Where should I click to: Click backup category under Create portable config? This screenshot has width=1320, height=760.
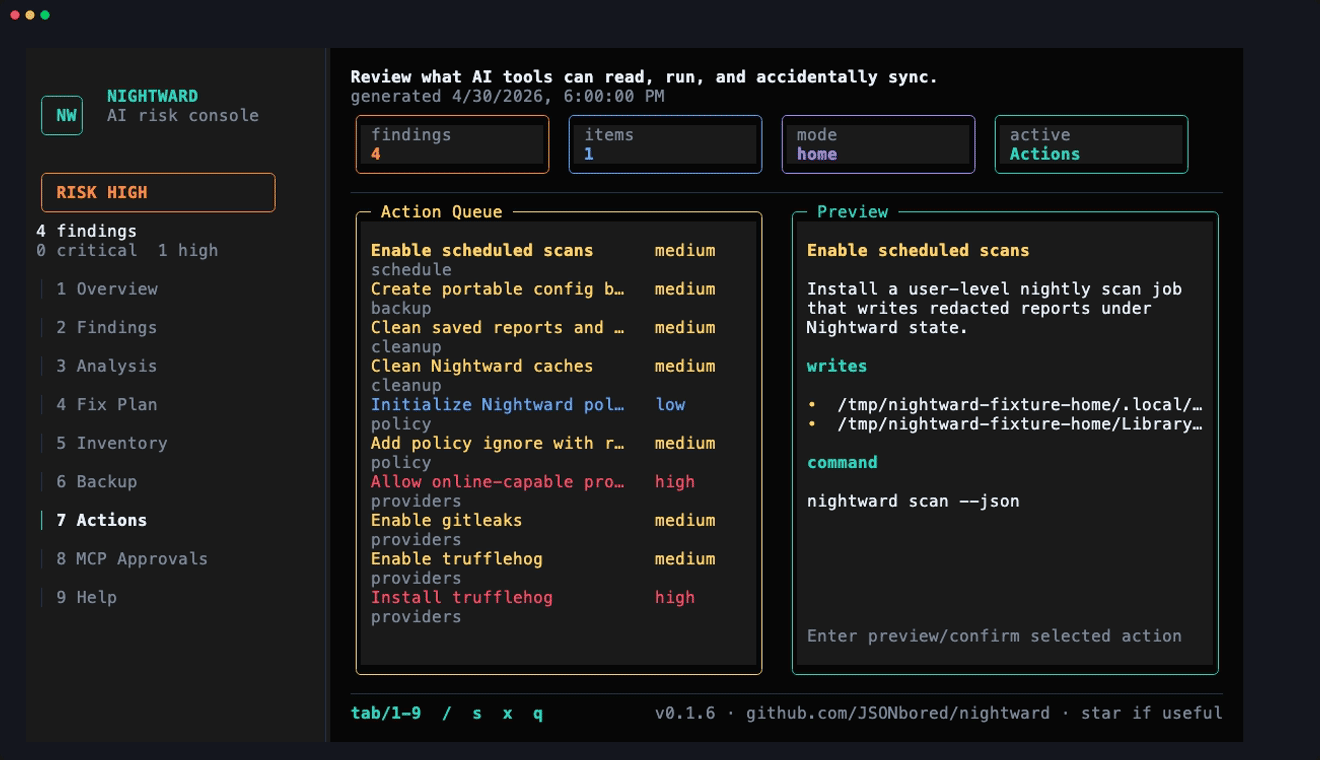tap(401, 308)
